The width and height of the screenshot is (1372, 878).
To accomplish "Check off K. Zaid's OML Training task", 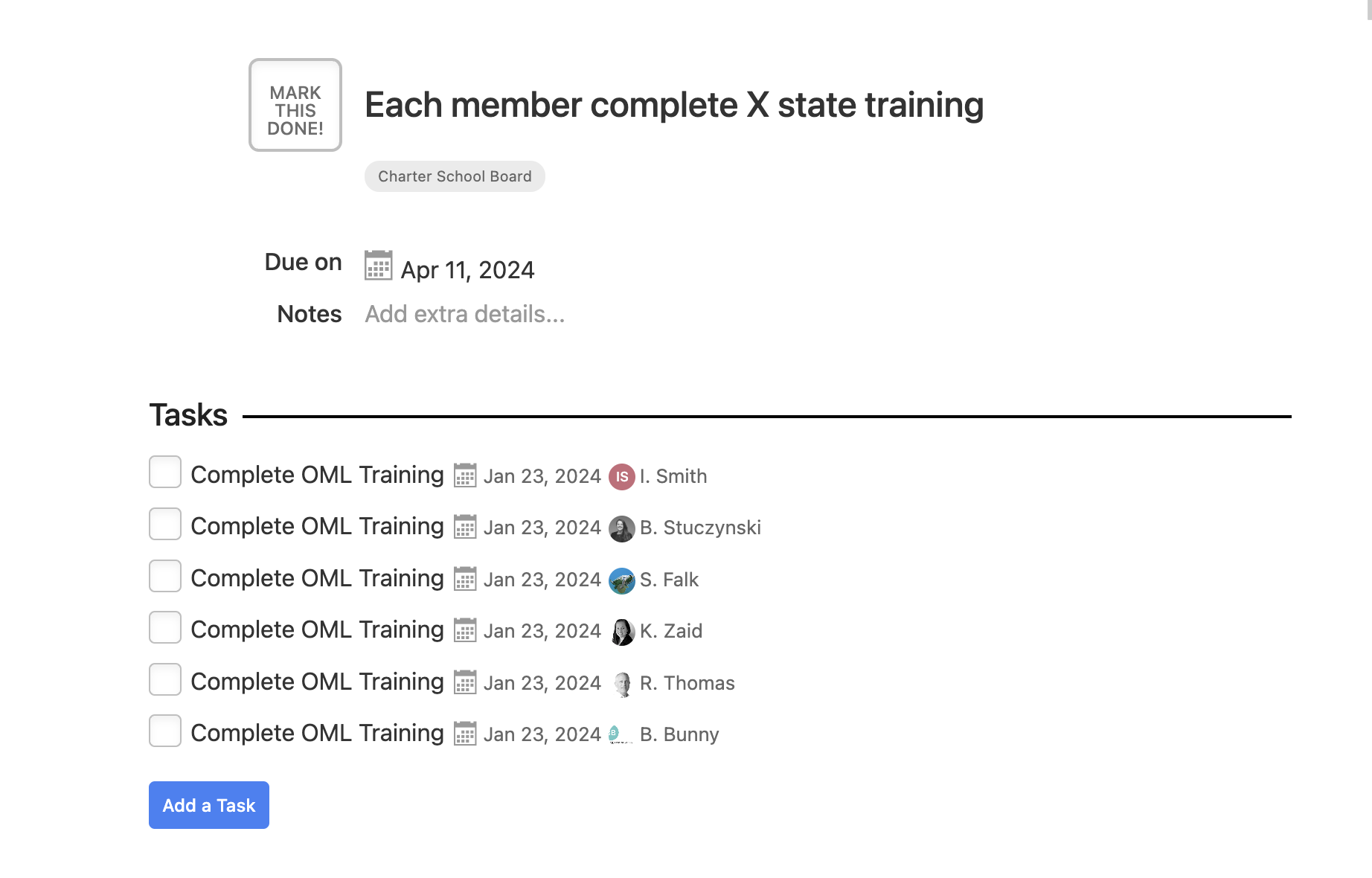I will pos(165,627).
